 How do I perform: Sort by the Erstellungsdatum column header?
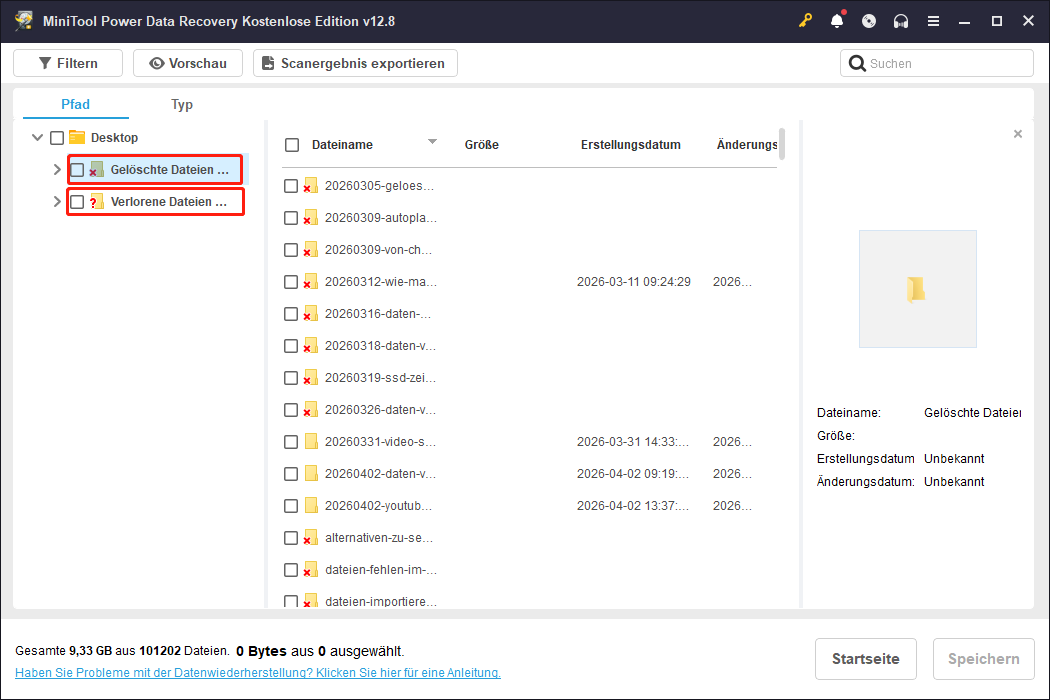[630, 145]
